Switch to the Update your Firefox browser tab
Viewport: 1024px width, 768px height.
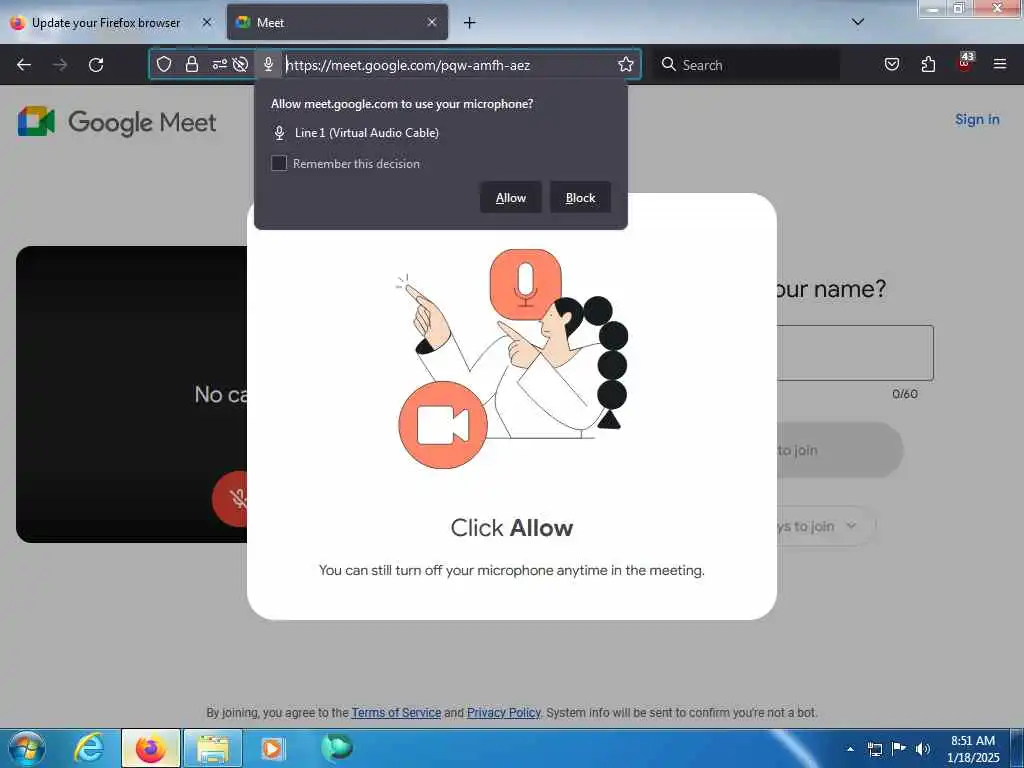pyautogui.click(x=106, y=23)
